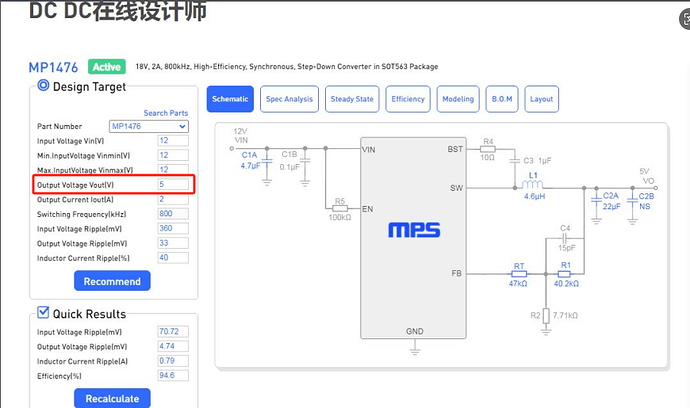Click the Design Target circle icon

(x=43, y=85)
